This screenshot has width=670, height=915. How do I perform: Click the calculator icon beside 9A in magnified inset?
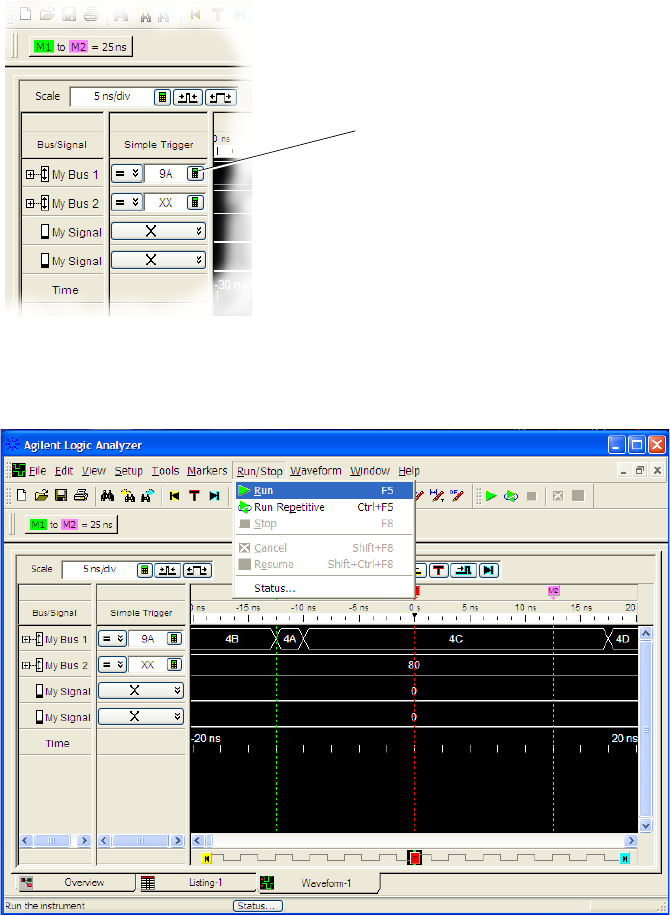(196, 173)
